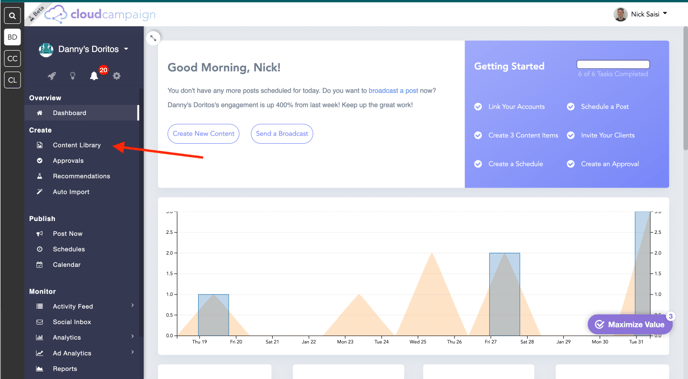Click the cloudcampaign logo

click(x=100, y=14)
